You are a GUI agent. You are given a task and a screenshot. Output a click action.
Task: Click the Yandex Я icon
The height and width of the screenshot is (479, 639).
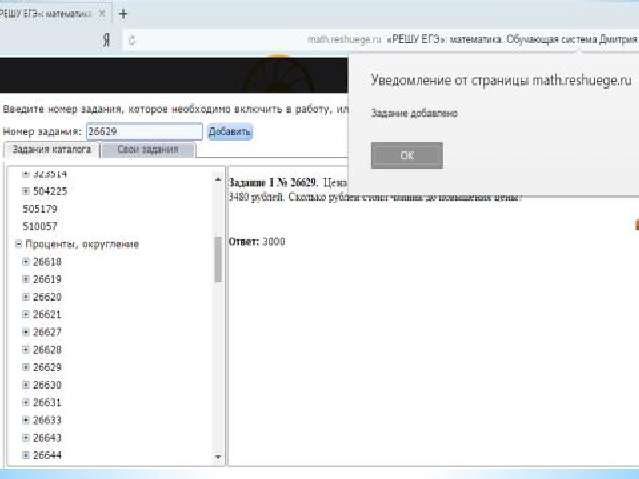(x=106, y=40)
